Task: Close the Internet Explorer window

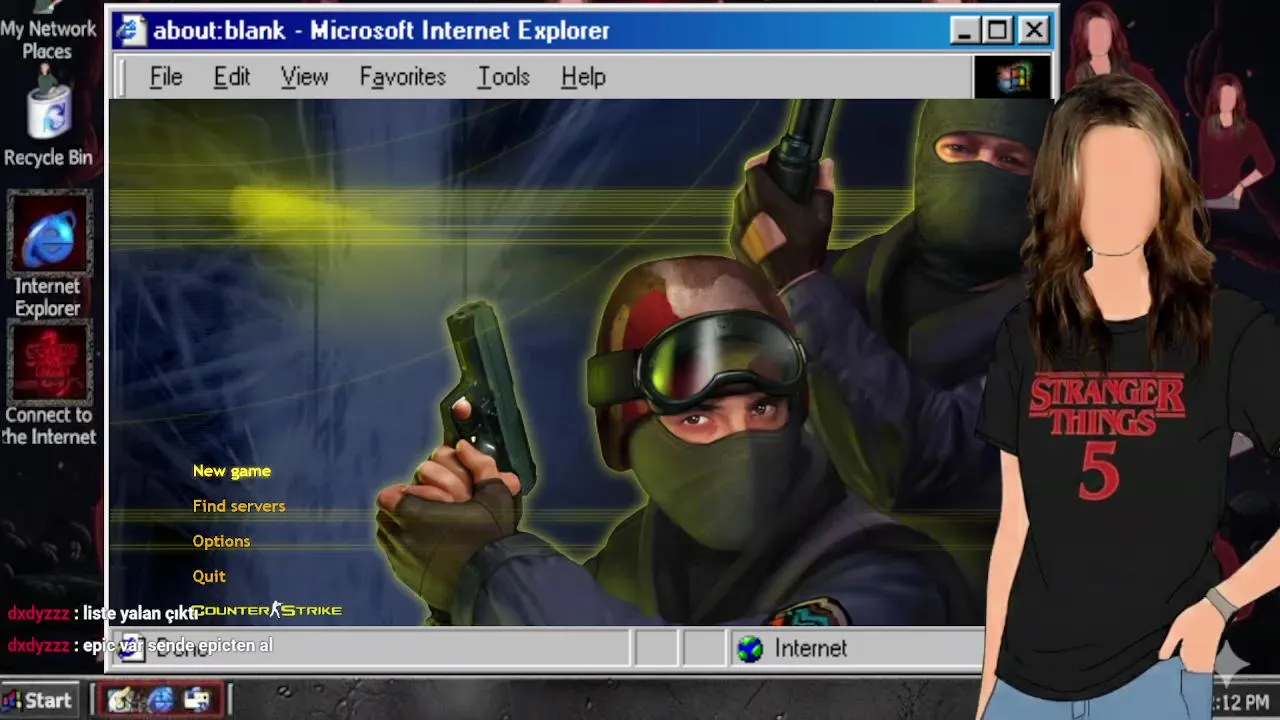Action: pos(1034,31)
